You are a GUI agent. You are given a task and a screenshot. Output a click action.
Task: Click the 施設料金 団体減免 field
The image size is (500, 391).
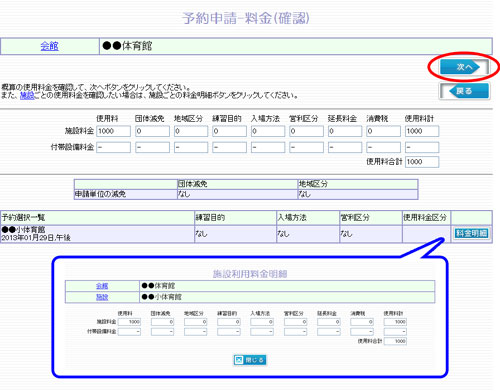click(152, 131)
